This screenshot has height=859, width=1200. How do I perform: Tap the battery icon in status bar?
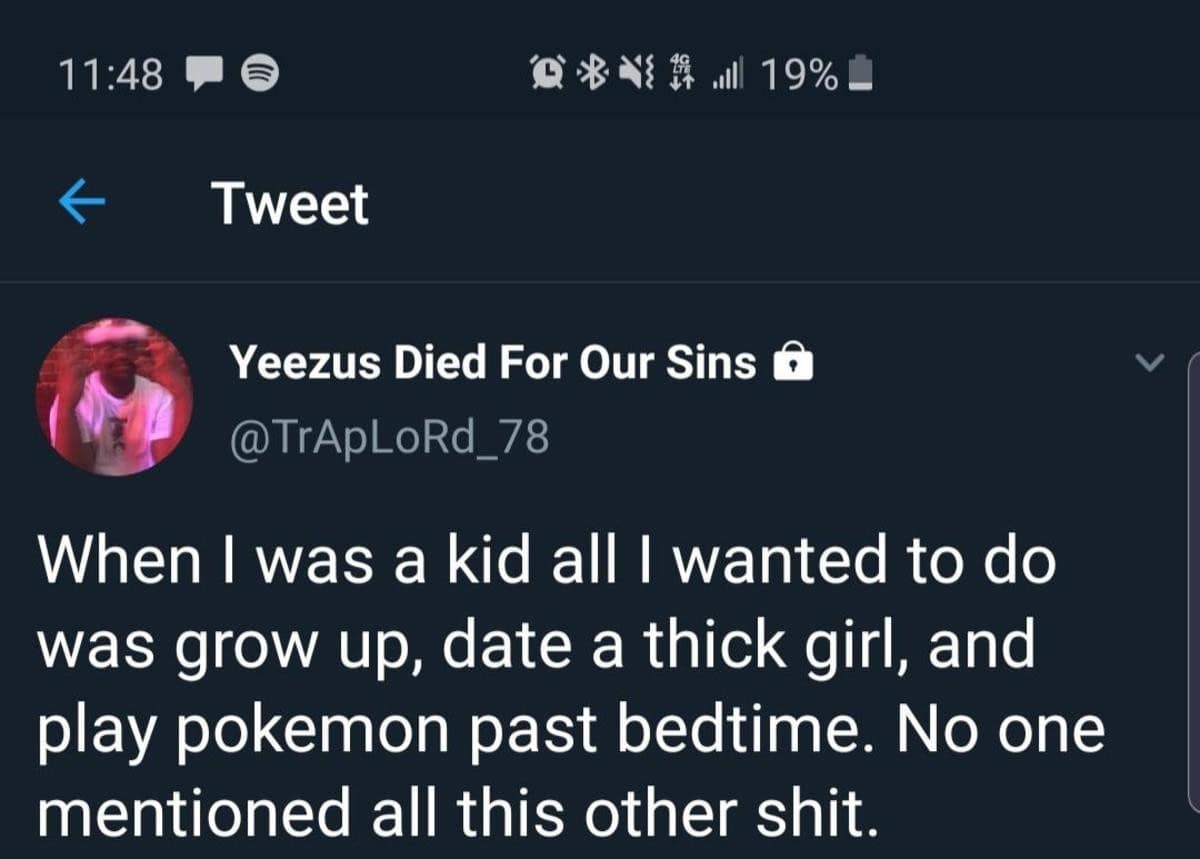pos(862,73)
